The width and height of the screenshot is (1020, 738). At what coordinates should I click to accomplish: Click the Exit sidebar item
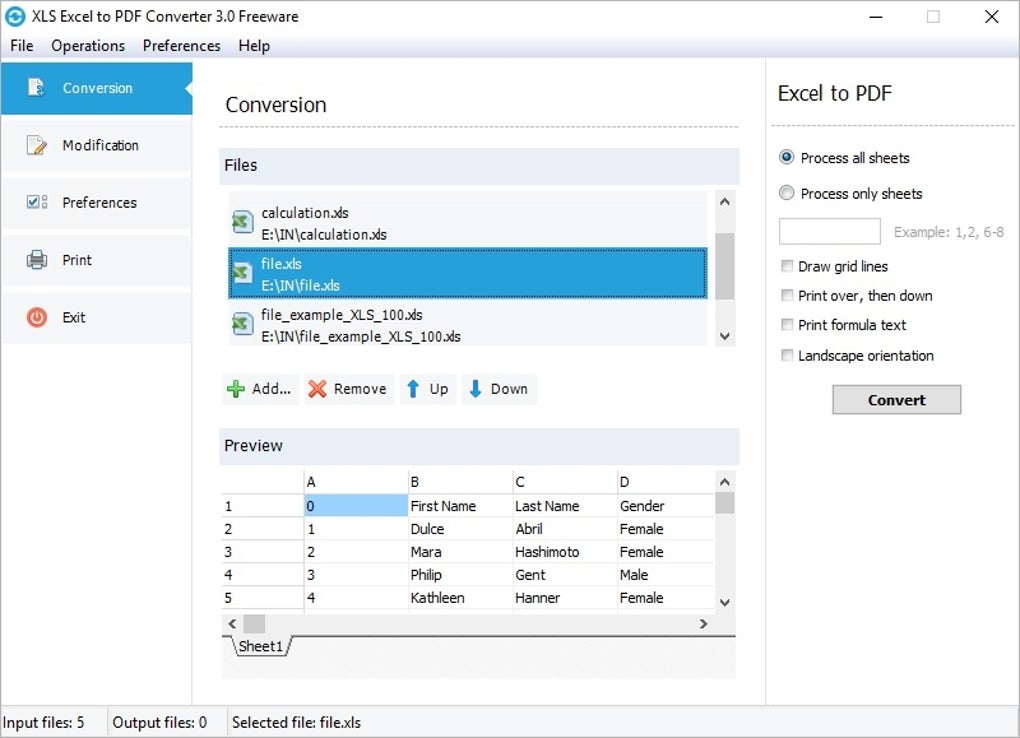tap(96, 317)
